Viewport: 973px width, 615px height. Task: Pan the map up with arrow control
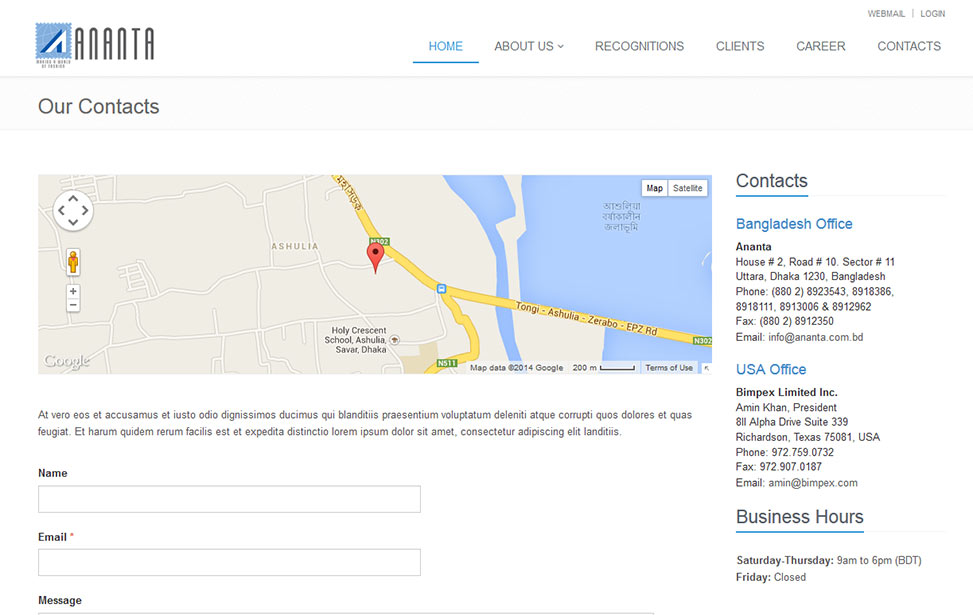tap(73, 197)
